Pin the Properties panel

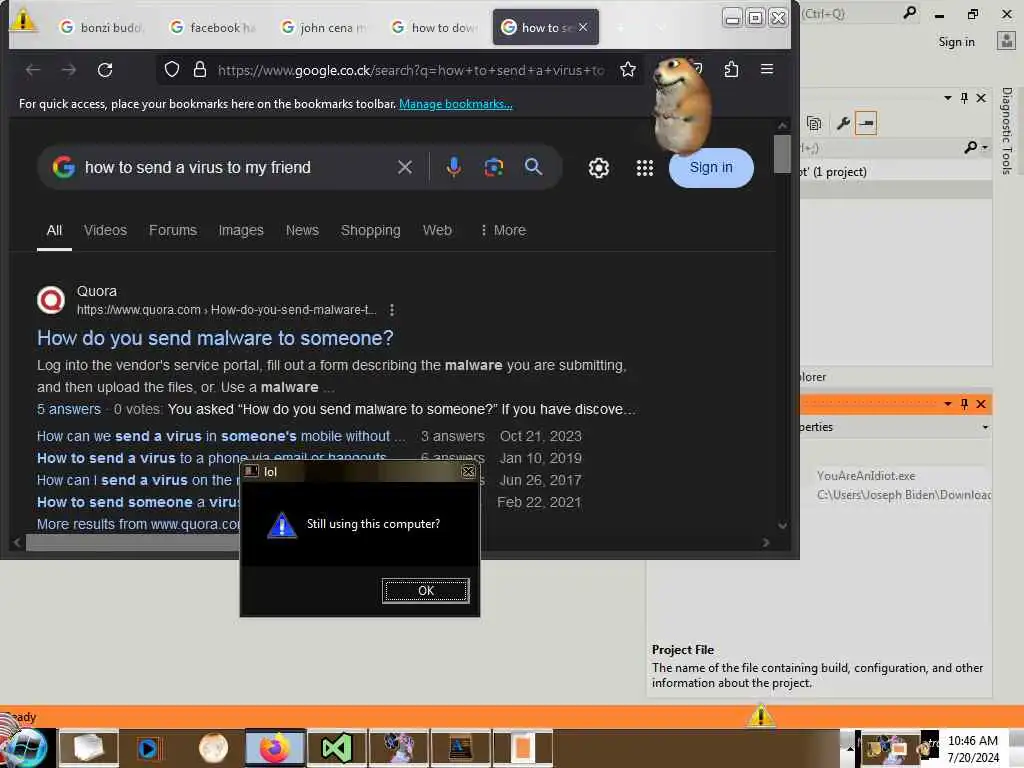pos(964,404)
